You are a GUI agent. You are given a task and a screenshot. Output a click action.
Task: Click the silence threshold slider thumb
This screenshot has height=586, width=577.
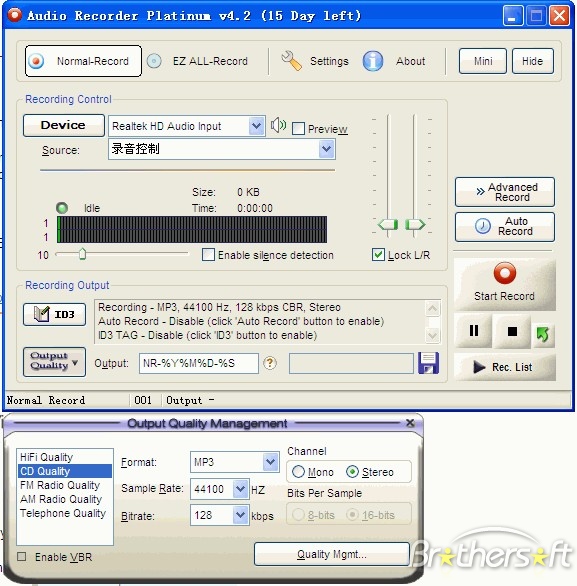pyautogui.click(x=82, y=254)
